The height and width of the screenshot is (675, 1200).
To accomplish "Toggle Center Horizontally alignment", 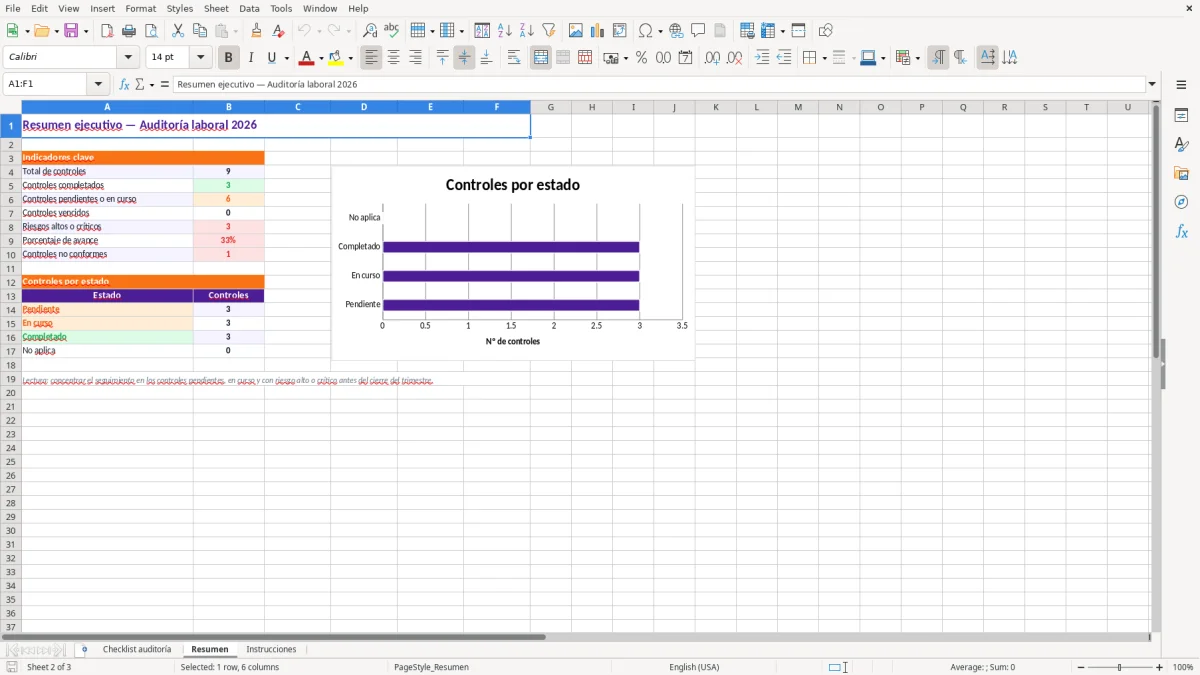I will click(393, 58).
